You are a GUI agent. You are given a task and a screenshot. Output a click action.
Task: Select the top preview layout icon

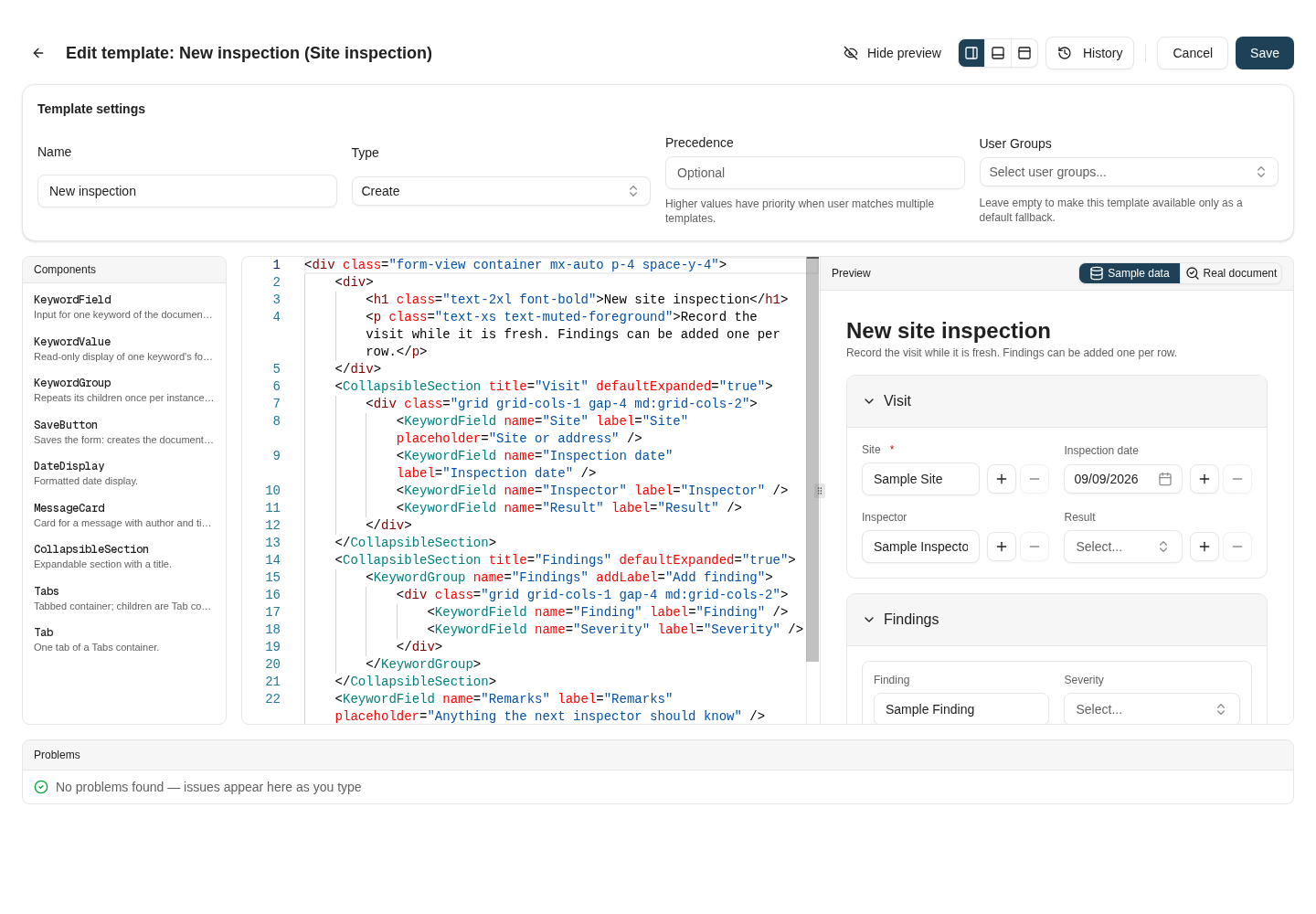1024,53
